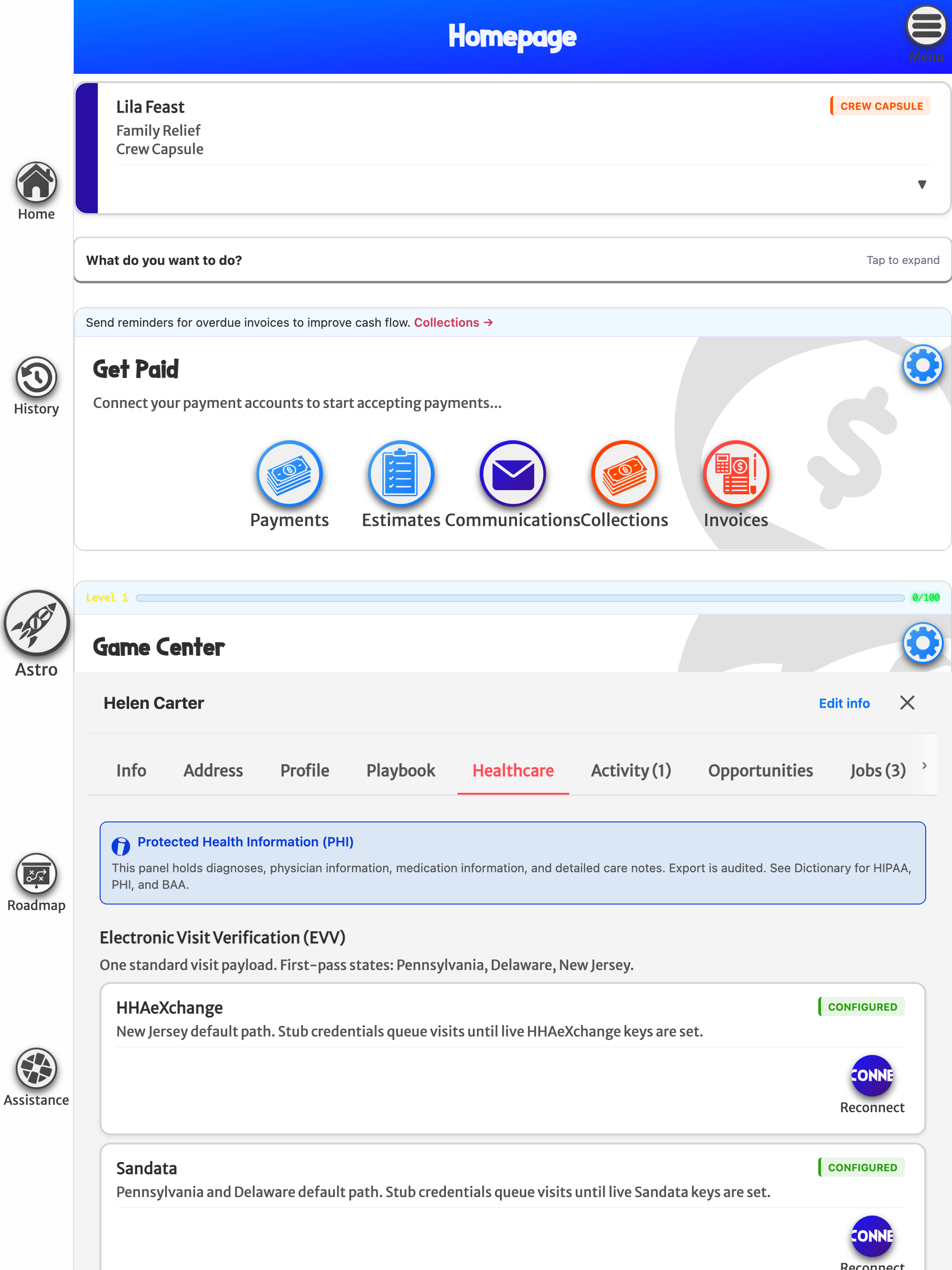Click the Edit info link
The height and width of the screenshot is (1270, 952).
click(x=844, y=703)
